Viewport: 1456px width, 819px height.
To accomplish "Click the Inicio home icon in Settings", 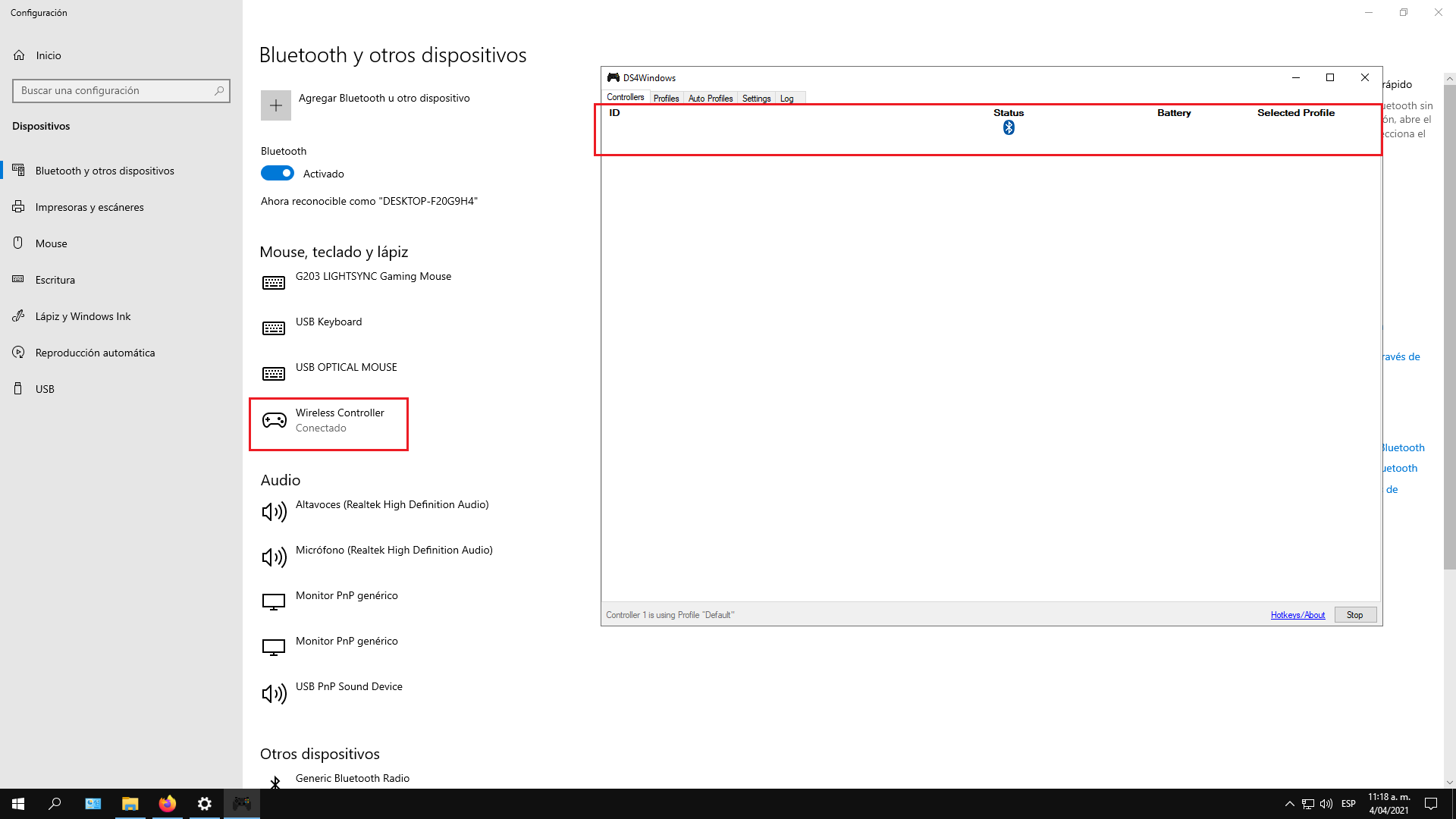I will pos(19,55).
